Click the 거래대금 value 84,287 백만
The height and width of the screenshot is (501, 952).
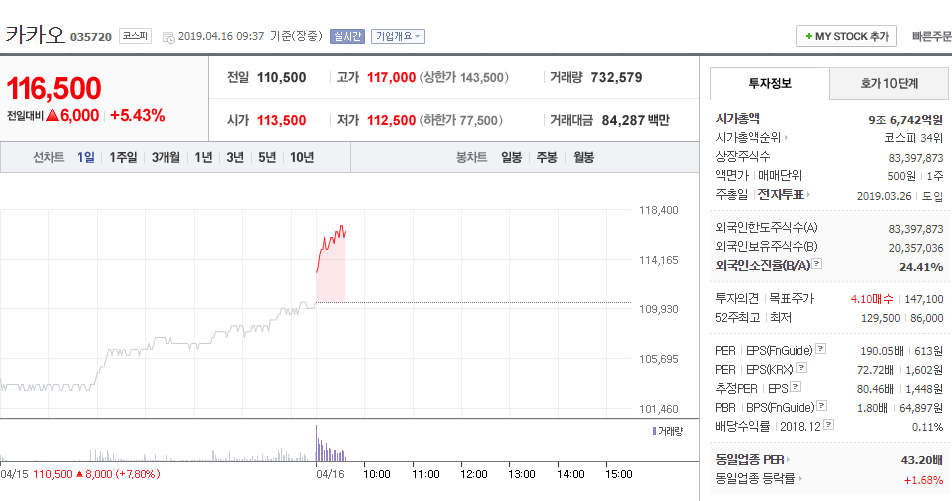[x=636, y=121]
